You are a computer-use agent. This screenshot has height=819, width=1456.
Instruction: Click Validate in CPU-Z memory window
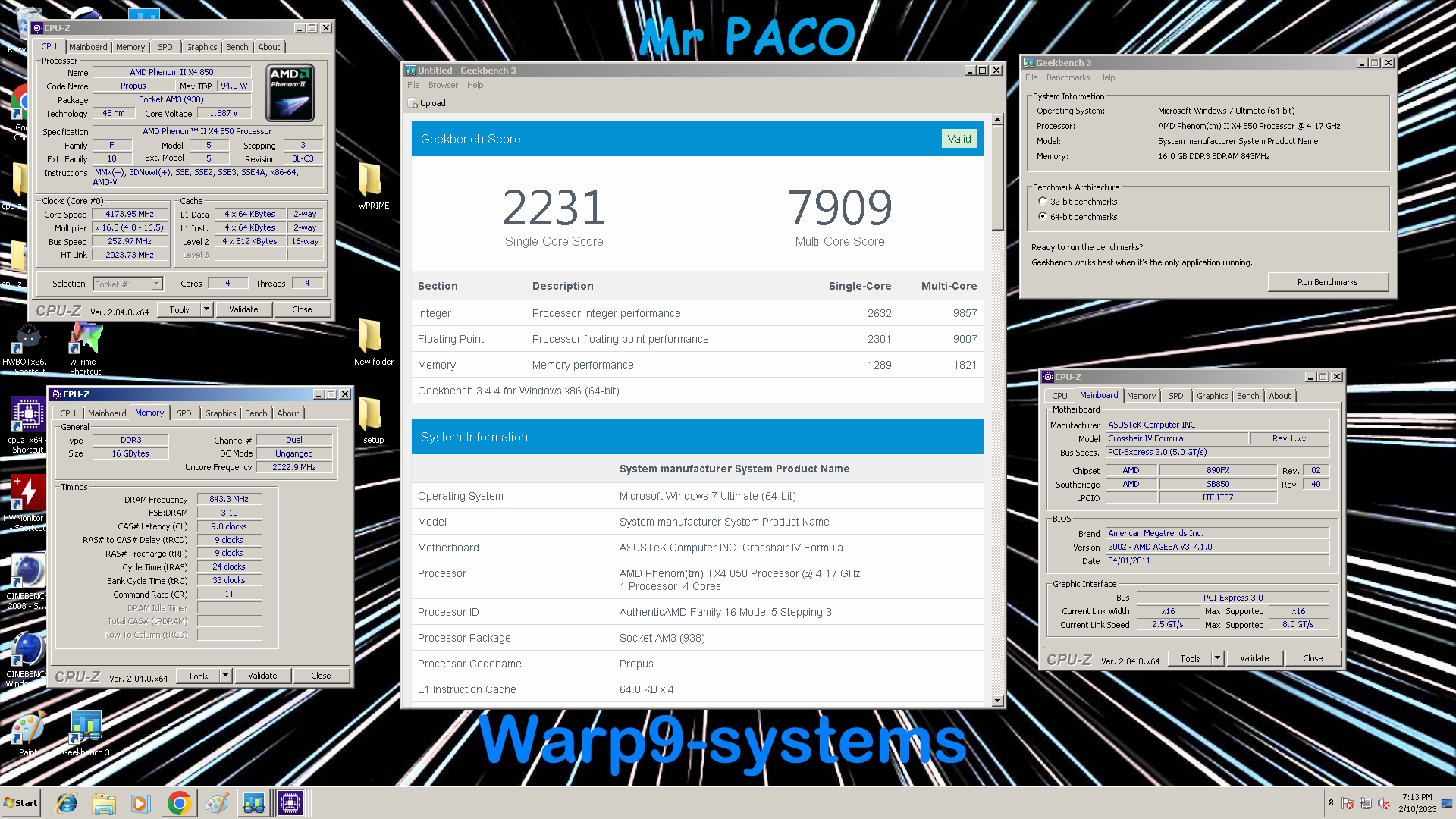click(x=262, y=676)
